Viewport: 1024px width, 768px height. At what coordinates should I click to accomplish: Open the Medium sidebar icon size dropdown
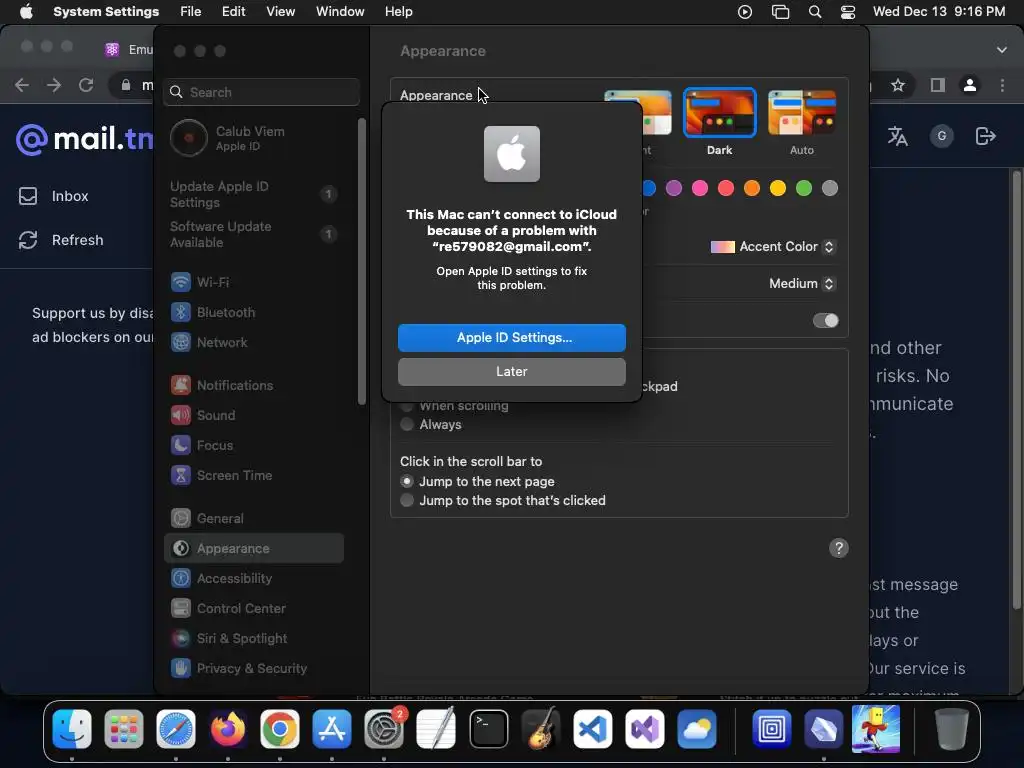click(802, 283)
